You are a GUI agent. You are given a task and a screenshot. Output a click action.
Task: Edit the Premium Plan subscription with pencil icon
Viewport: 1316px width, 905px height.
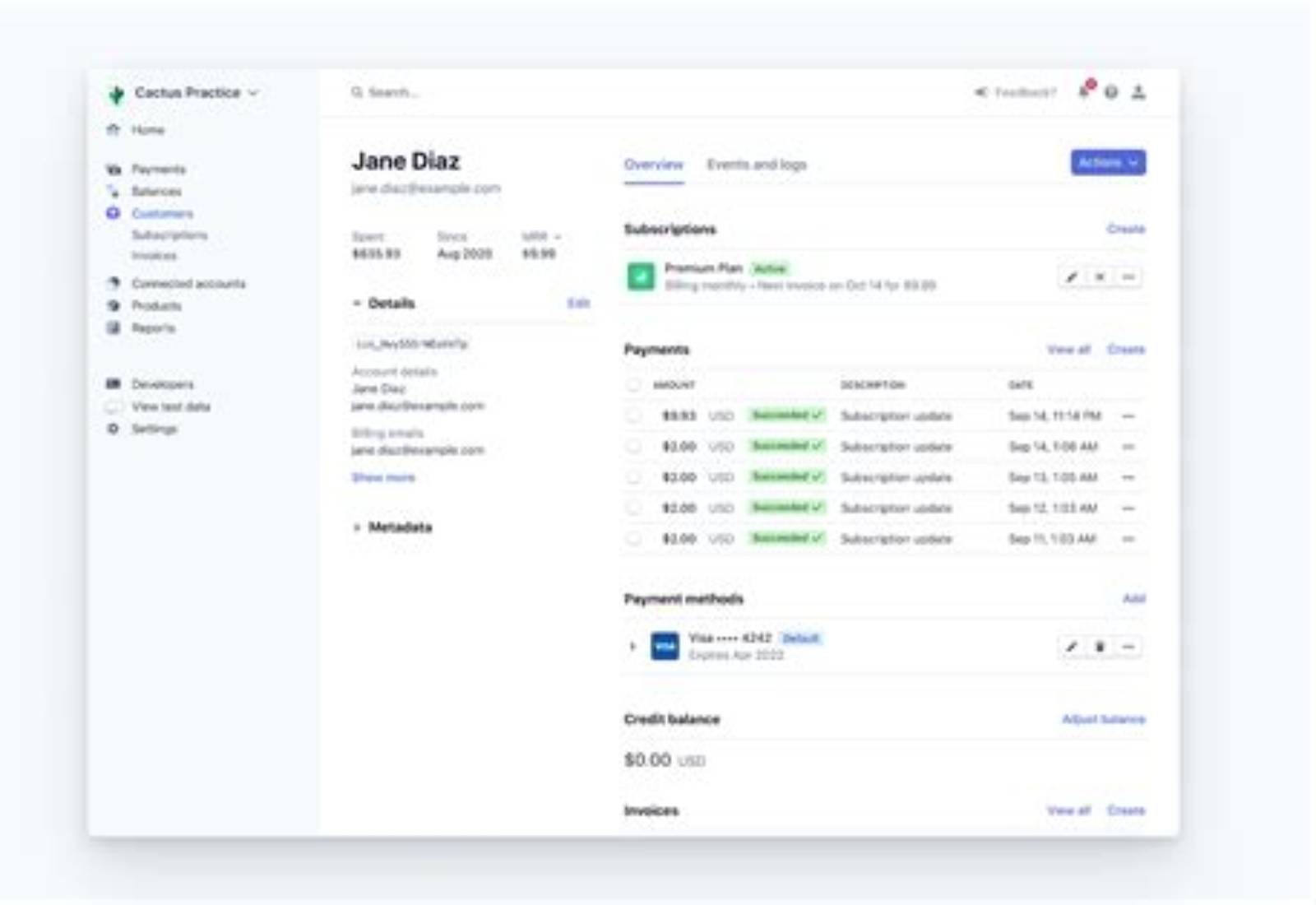1072,277
